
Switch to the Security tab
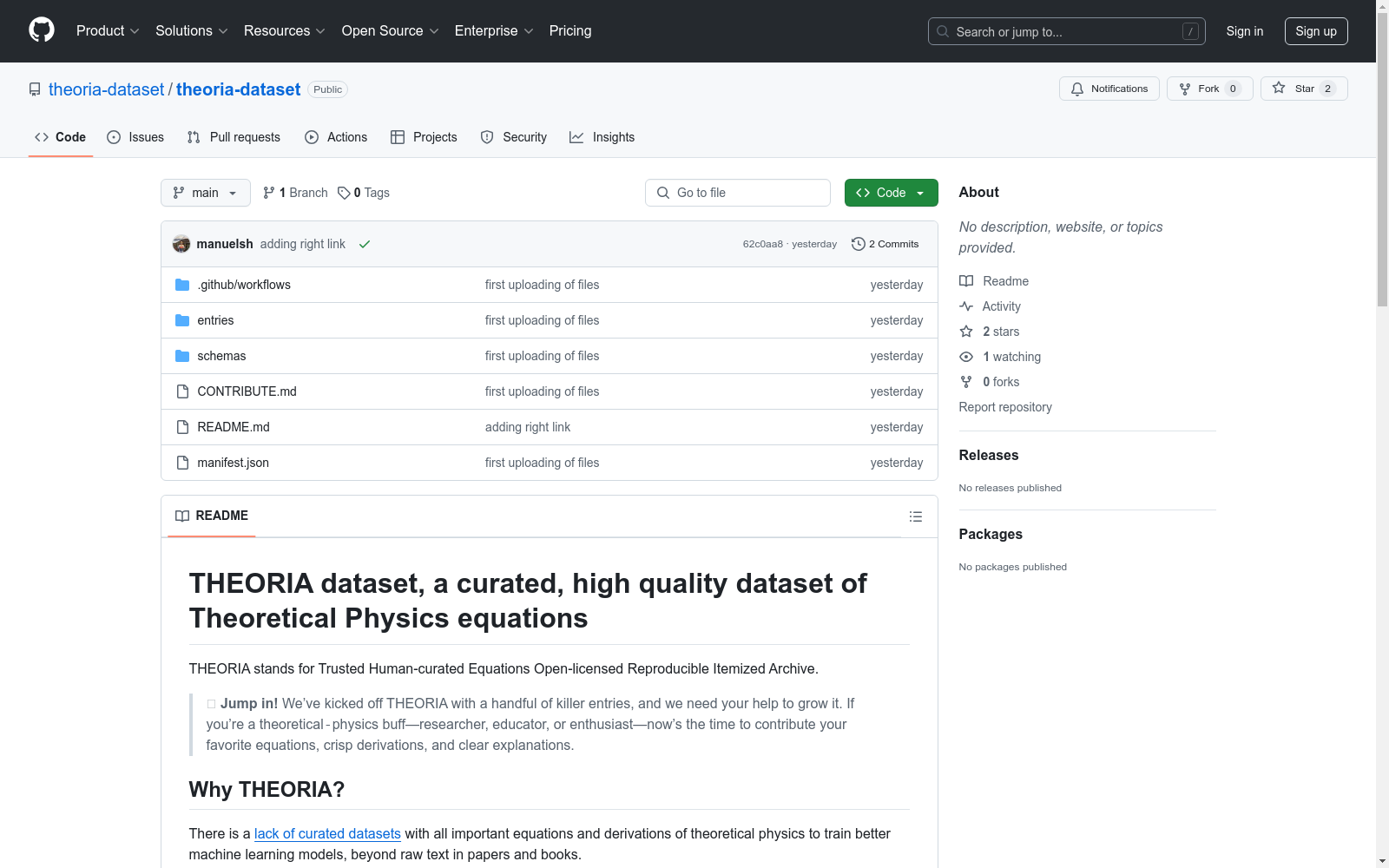(514, 137)
